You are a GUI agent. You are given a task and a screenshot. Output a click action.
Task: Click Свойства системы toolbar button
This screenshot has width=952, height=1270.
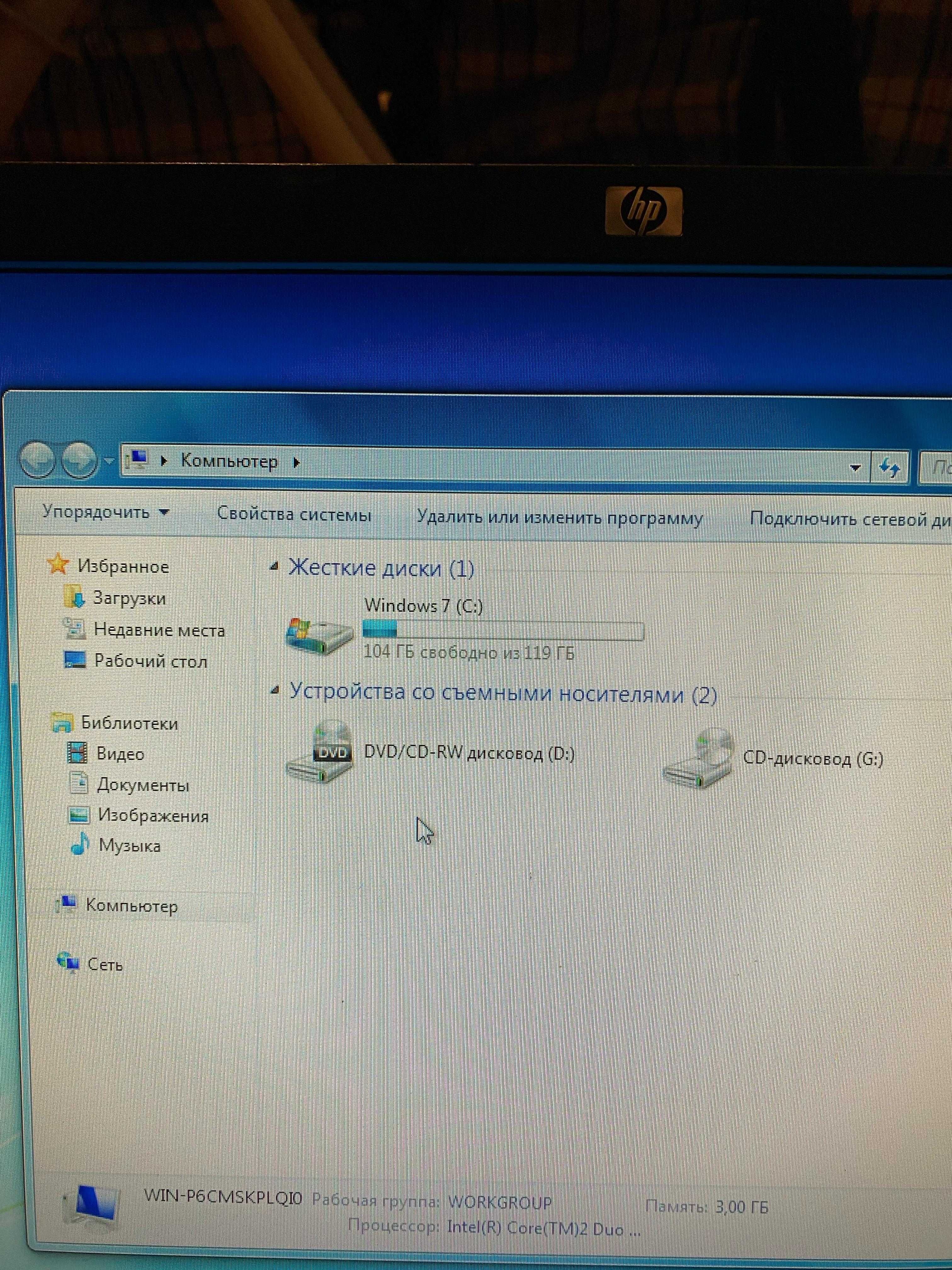coord(294,514)
